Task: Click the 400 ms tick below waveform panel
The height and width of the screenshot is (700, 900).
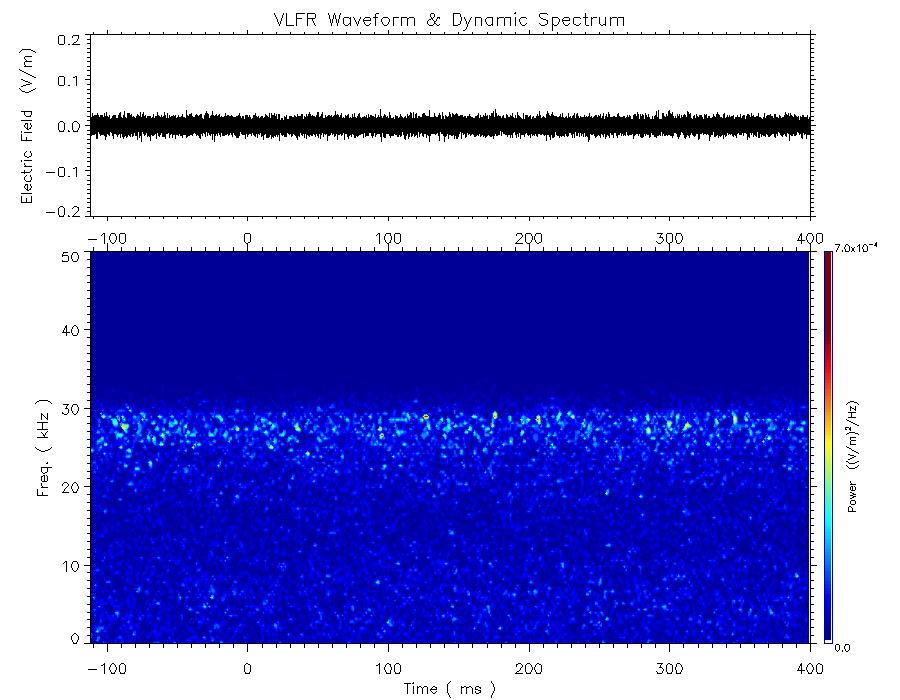Action: [808, 238]
